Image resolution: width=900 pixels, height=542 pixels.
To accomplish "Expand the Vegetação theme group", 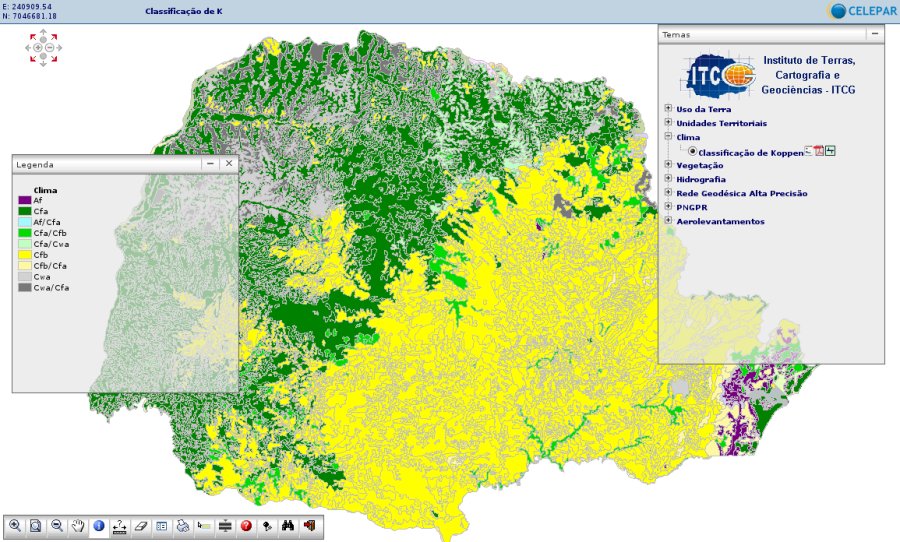I will (668, 165).
